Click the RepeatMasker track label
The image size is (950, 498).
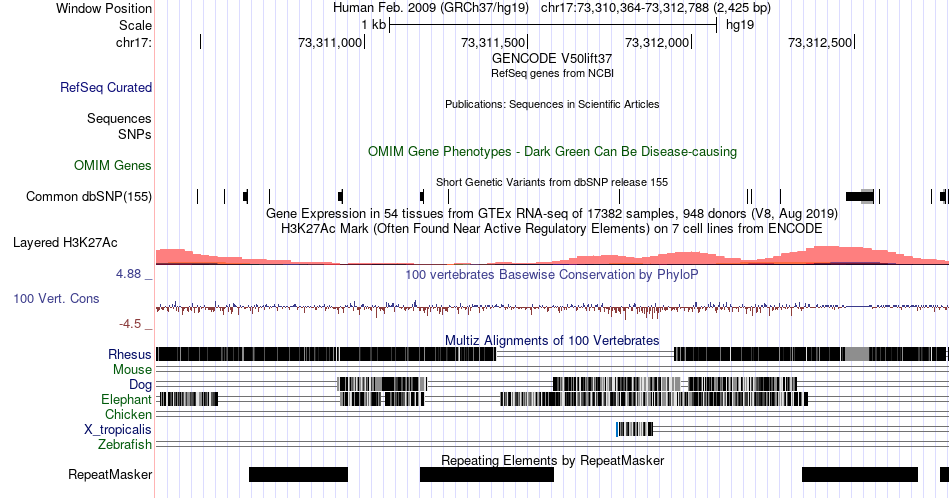pyautogui.click(x=110, y=474)
